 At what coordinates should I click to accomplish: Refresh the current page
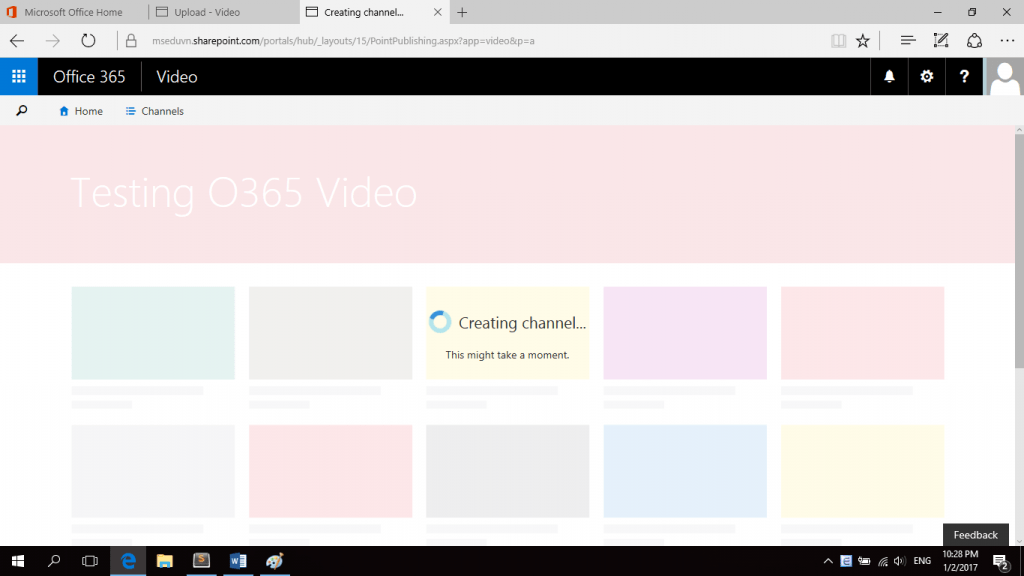(88, 40)
